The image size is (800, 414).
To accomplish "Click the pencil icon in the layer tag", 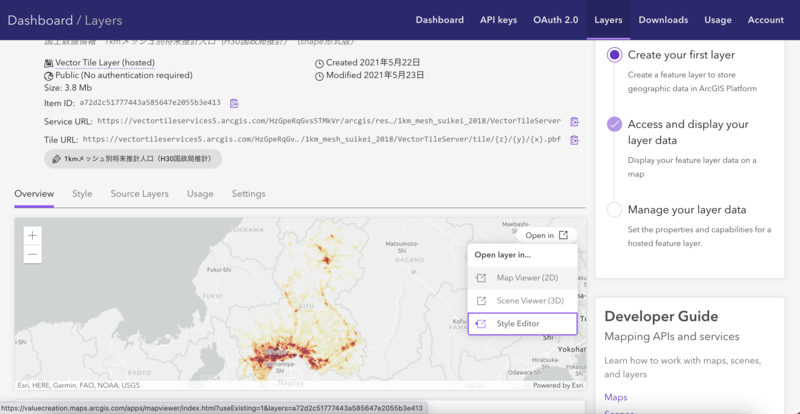I will (x=56, y=159).
